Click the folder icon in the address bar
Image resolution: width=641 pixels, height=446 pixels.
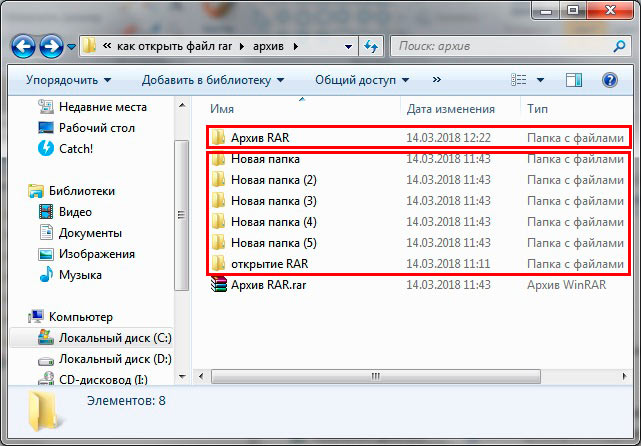tap(89, 46)
